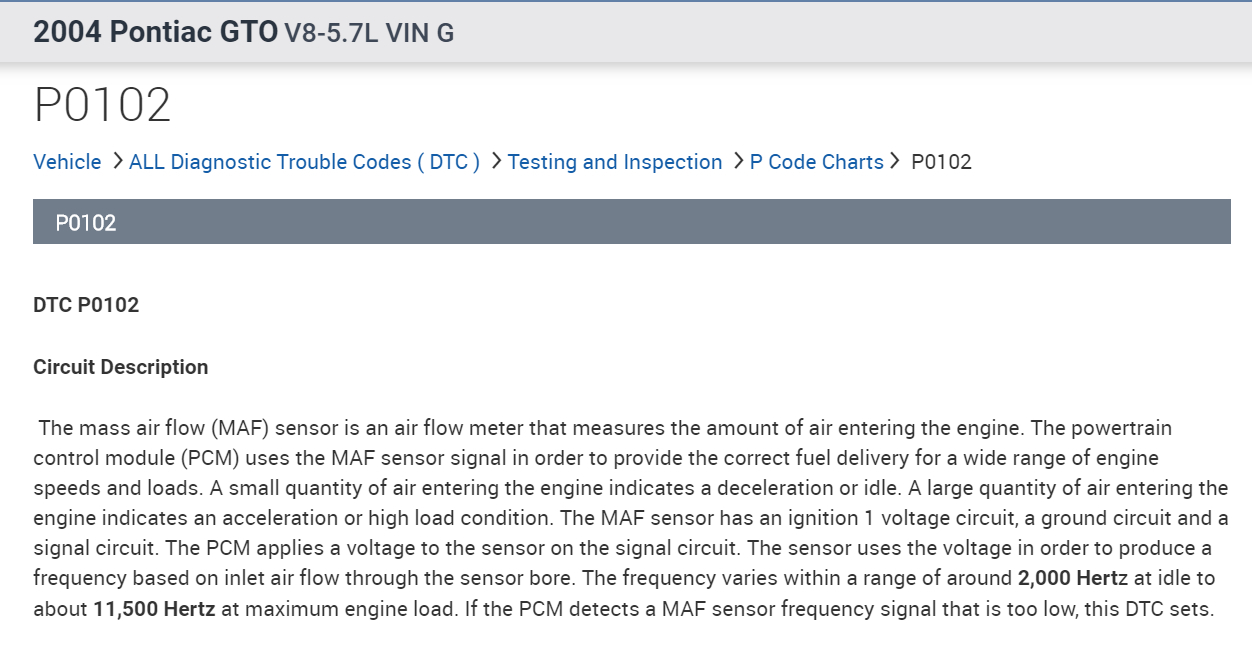1252x664 pixels.
Task: Click the chevron right after Vehicle
Action: pyautogui.click(x=117, y=161)
